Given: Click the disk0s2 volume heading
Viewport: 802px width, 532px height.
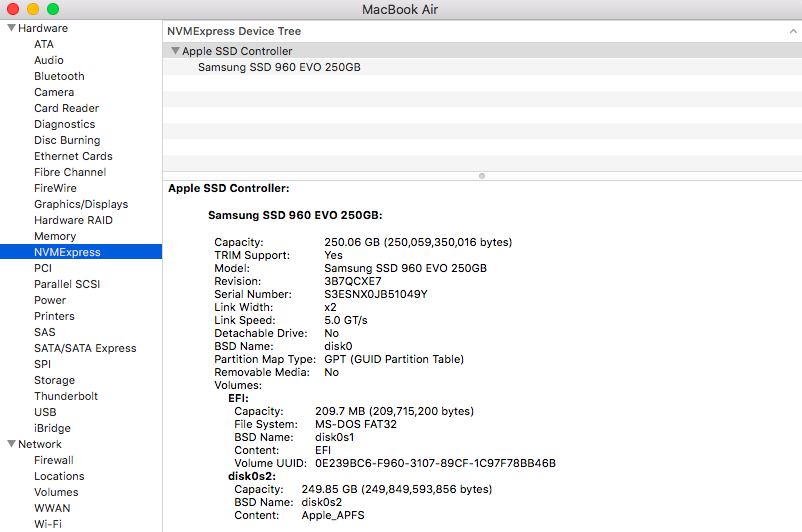Looking at the screenshot, I should 252,476.
